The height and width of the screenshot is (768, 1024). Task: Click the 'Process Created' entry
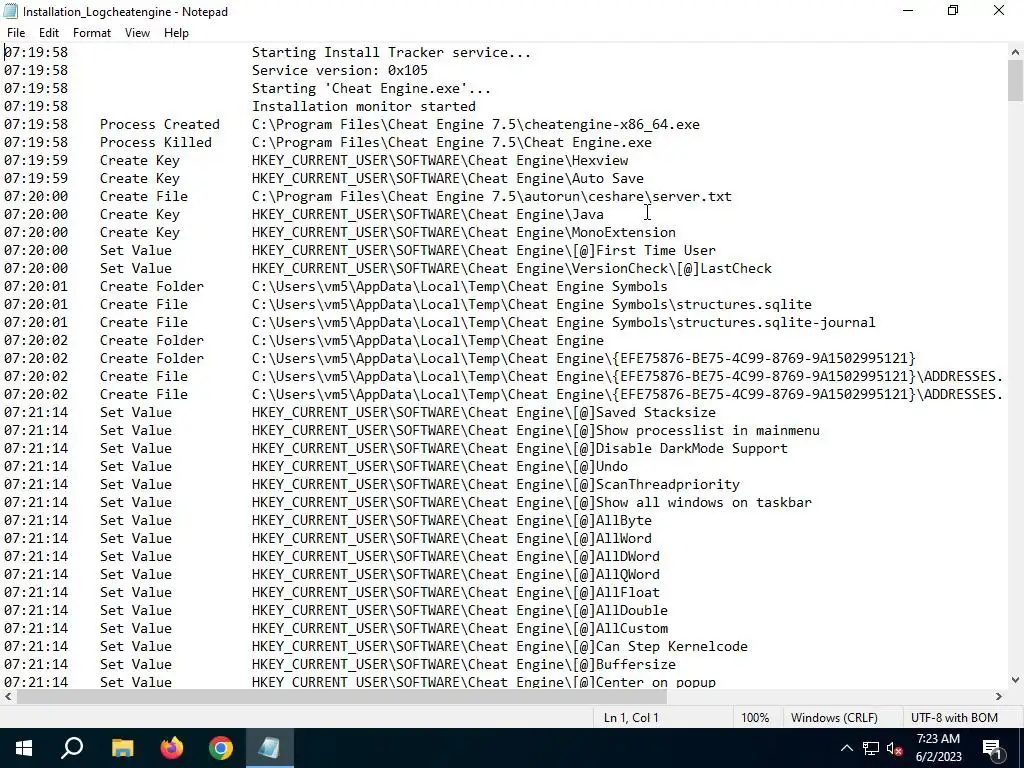click(159, 124)
